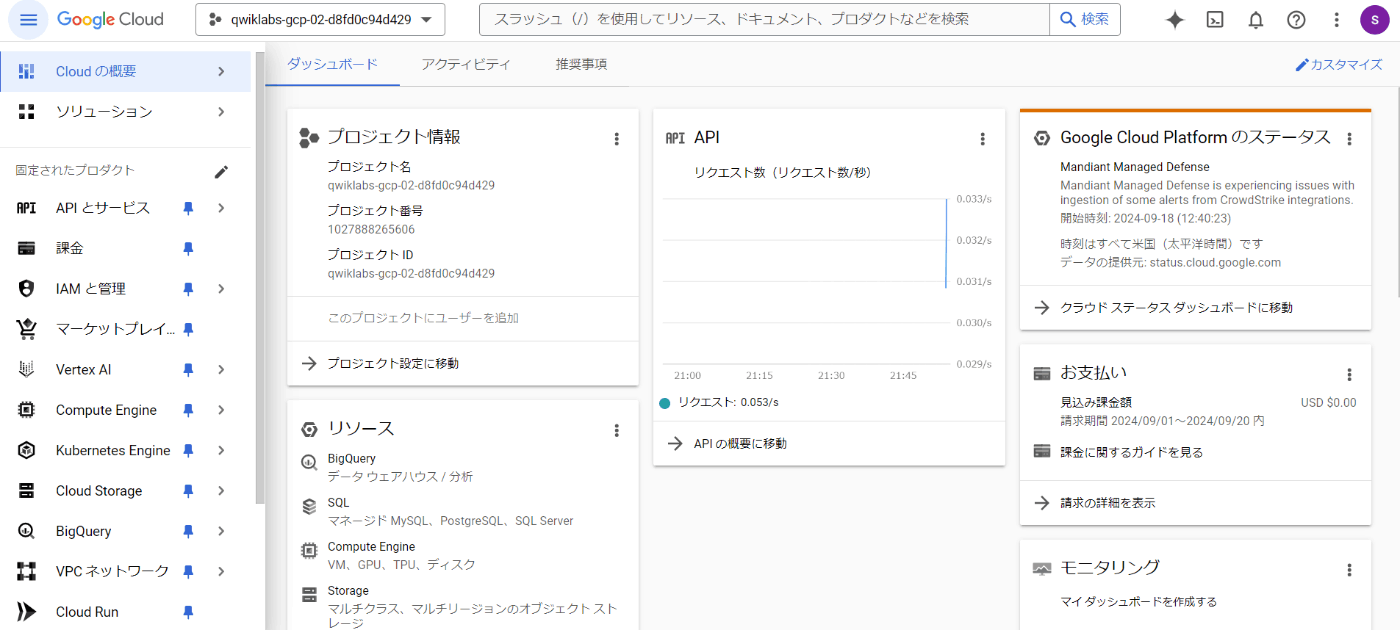
Task: Click the 課金 billing card icon
Action: tap(27, 248)
